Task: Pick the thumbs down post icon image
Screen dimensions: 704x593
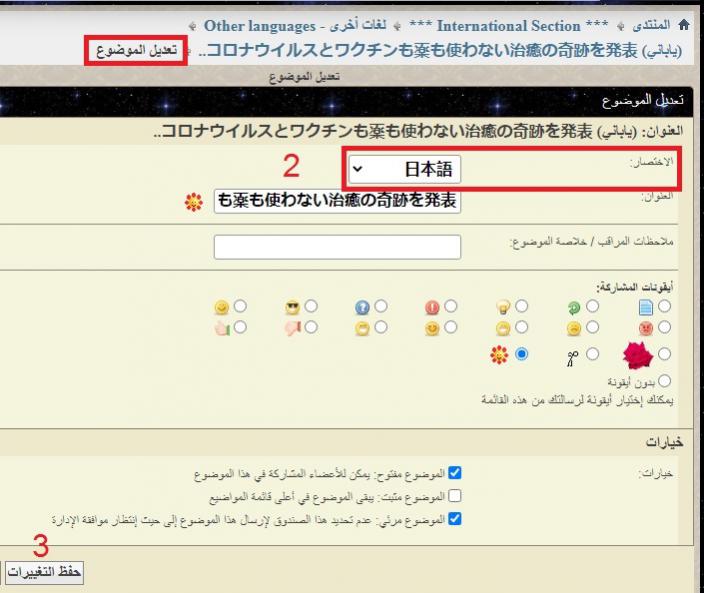Action: click(292, 329)
